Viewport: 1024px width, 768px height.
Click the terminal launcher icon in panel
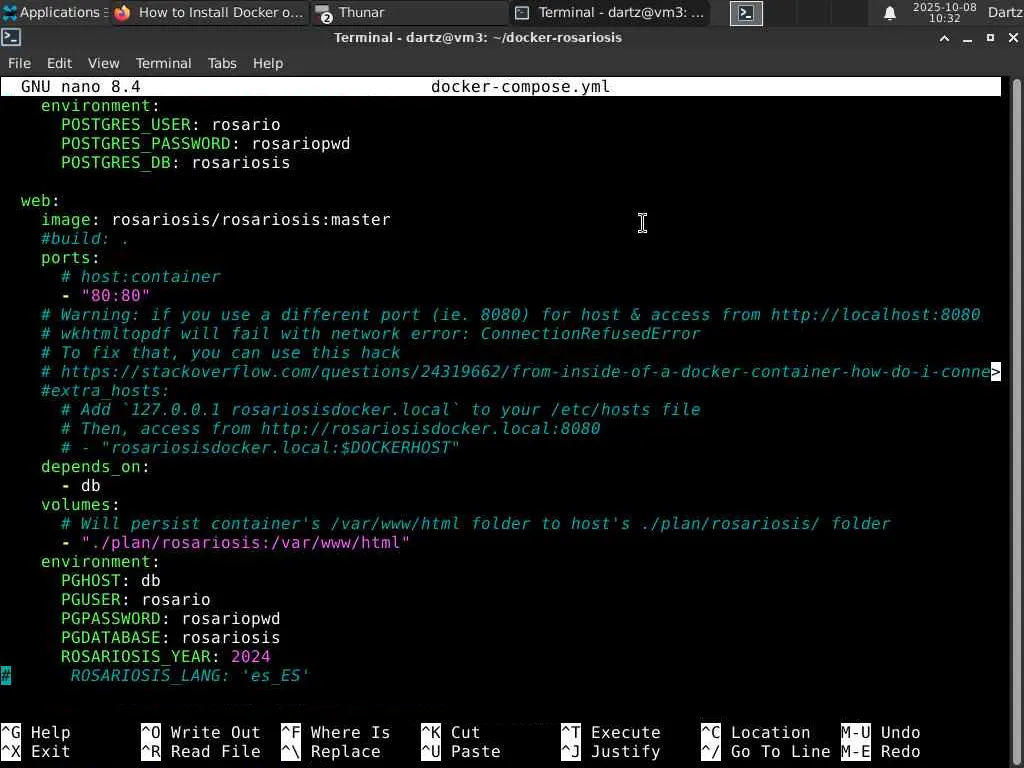(x=746, y=13)
